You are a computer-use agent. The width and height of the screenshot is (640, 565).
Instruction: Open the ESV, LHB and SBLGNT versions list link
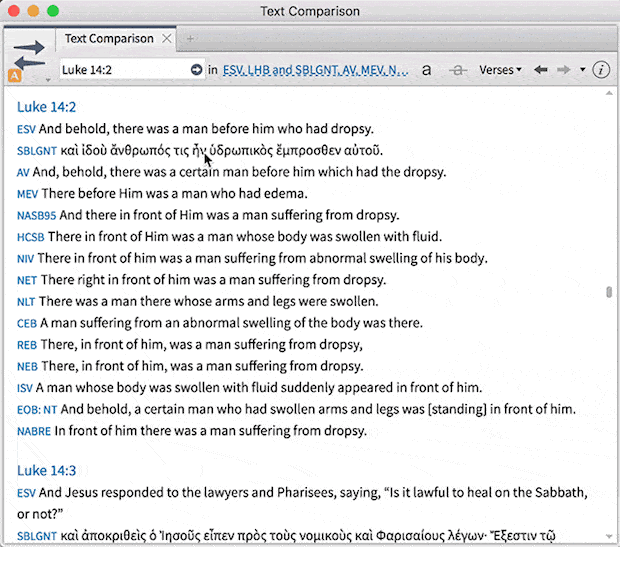click(x=315, y=70)
